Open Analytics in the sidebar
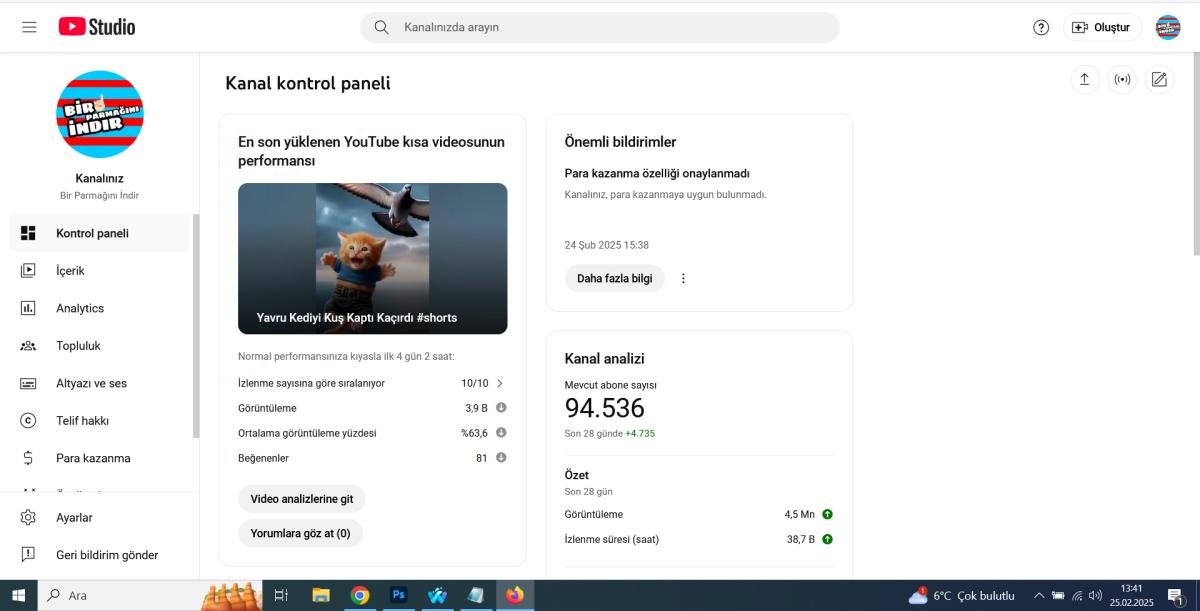 99,308
